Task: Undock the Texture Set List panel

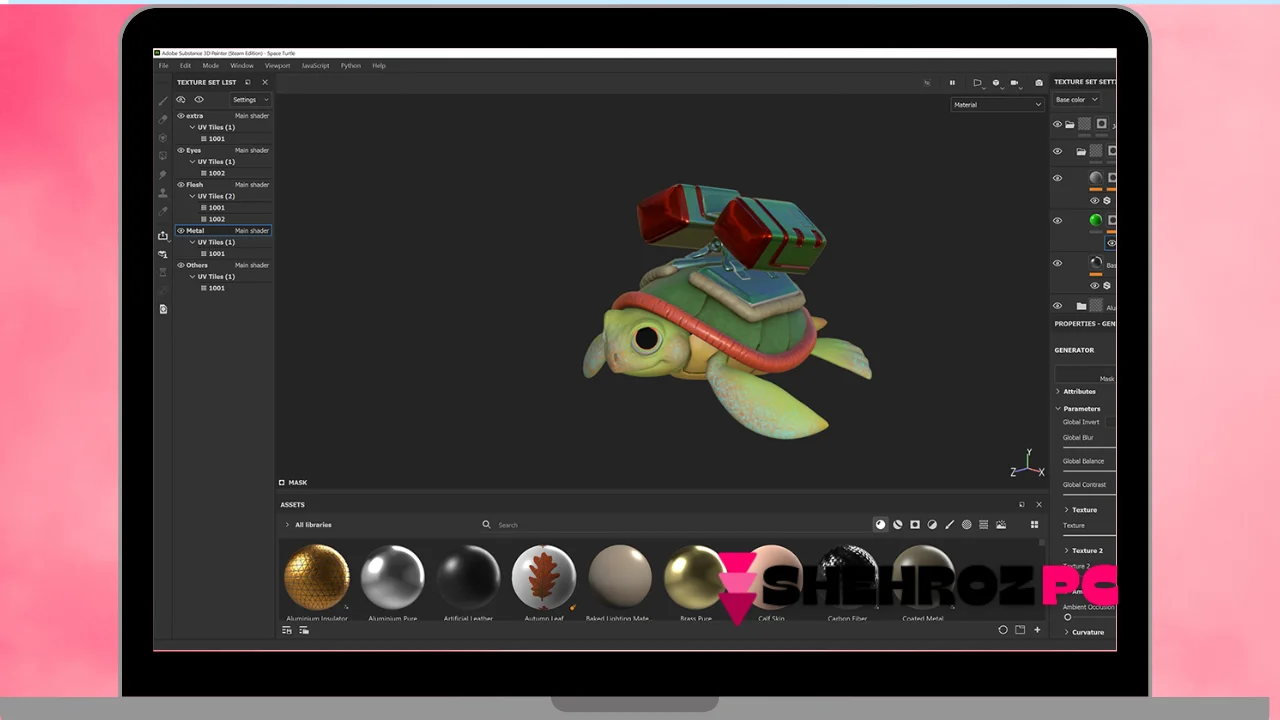Action: [x=248, y=82]
